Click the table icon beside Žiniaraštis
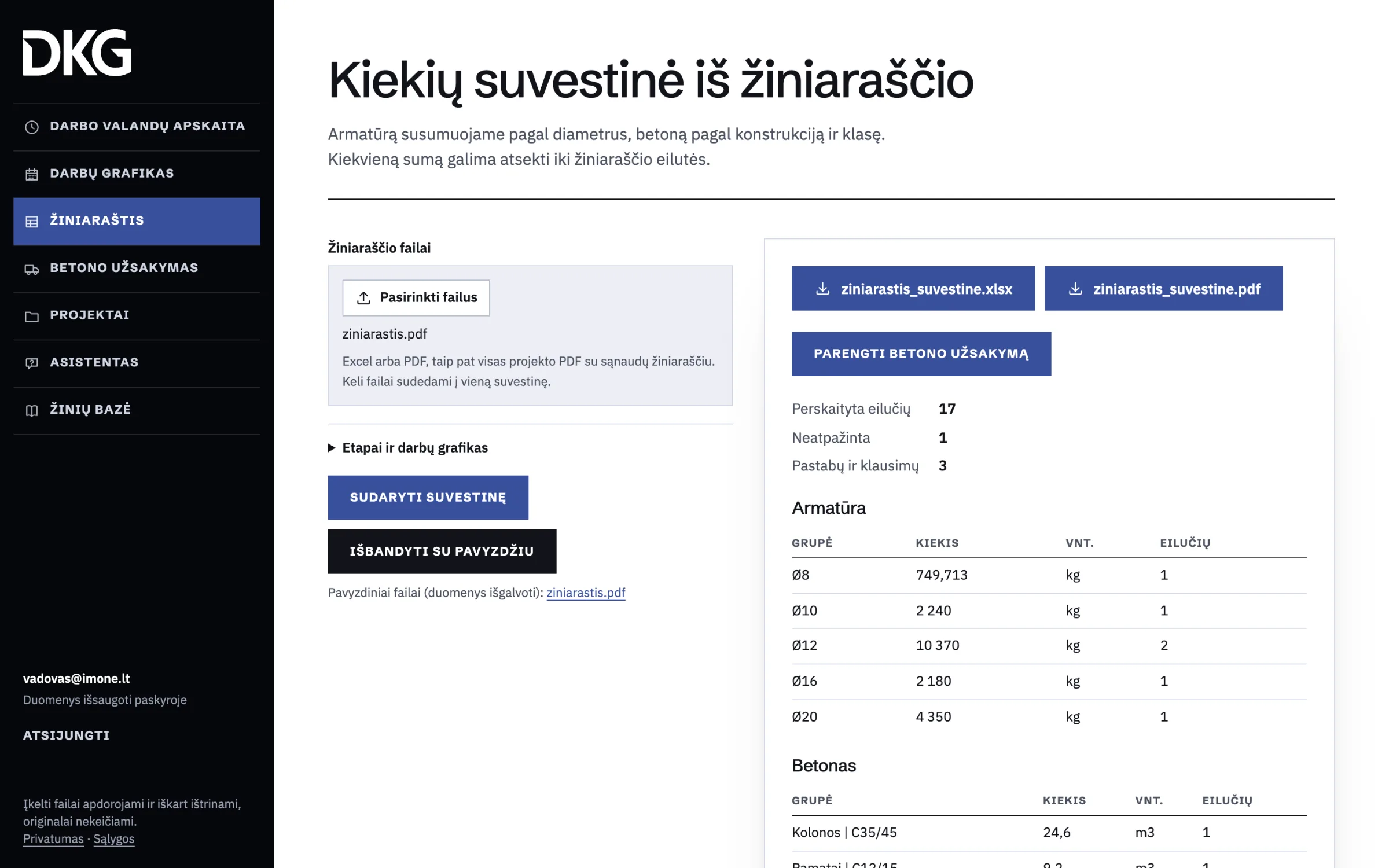The image size is (1389, 868). point(32,221)
